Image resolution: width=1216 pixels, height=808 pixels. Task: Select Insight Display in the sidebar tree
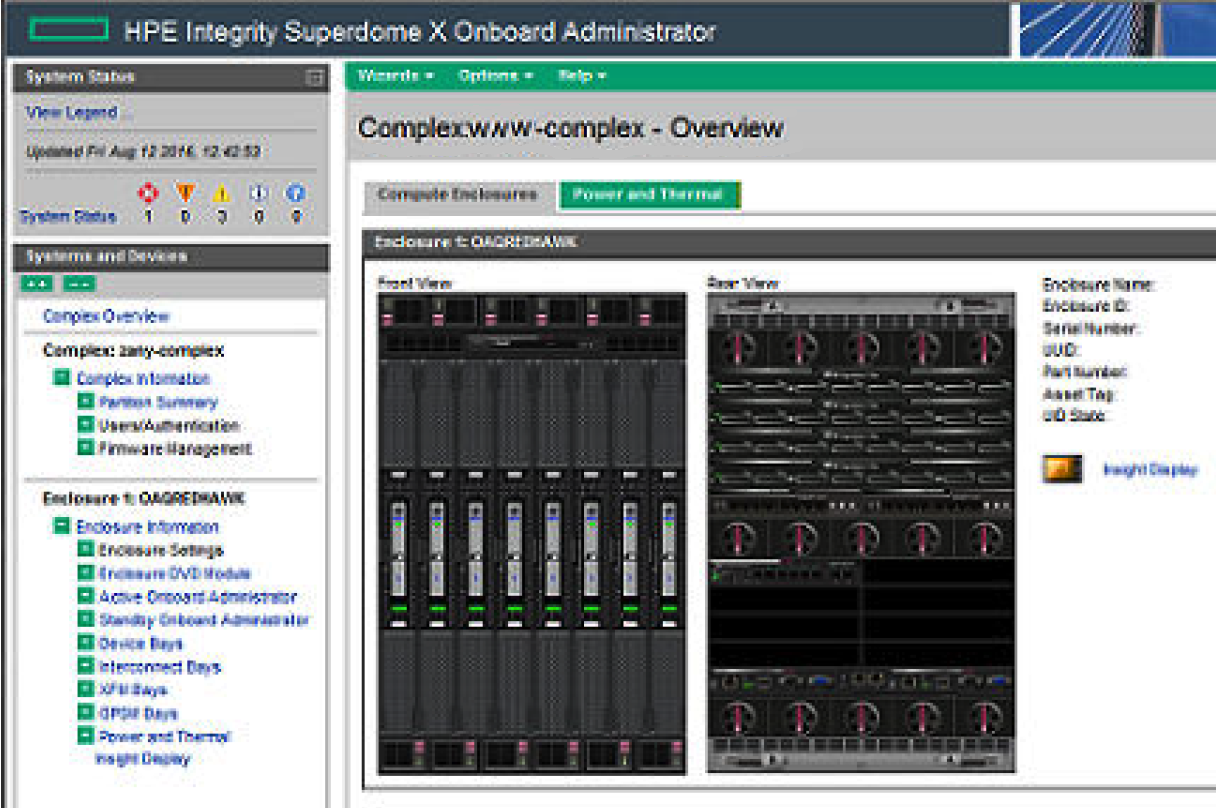[143, 759]
